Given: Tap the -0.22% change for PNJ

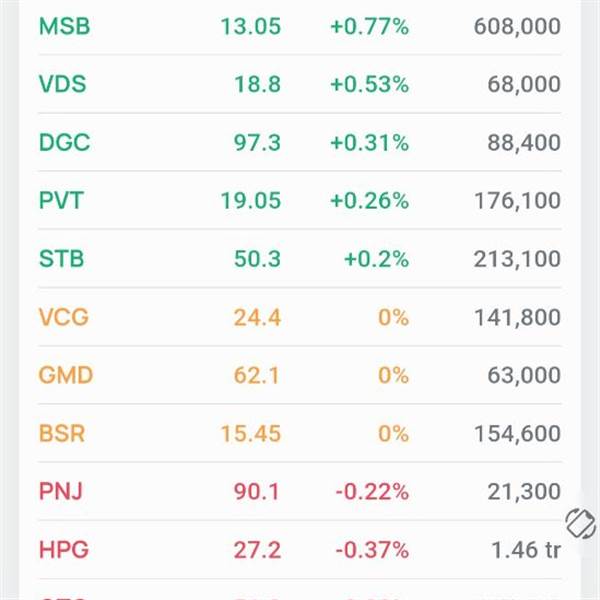Looking at the screenshot, I should click(371, 491).
